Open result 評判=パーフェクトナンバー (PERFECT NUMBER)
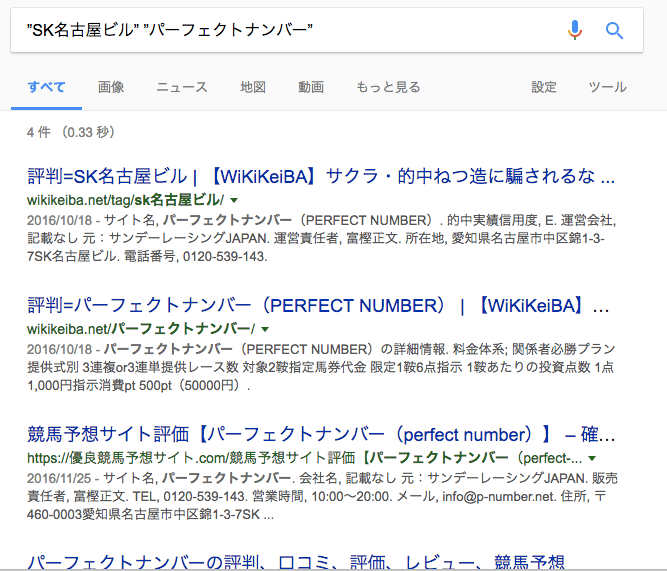Screen dimensions: 667x571 318,305
